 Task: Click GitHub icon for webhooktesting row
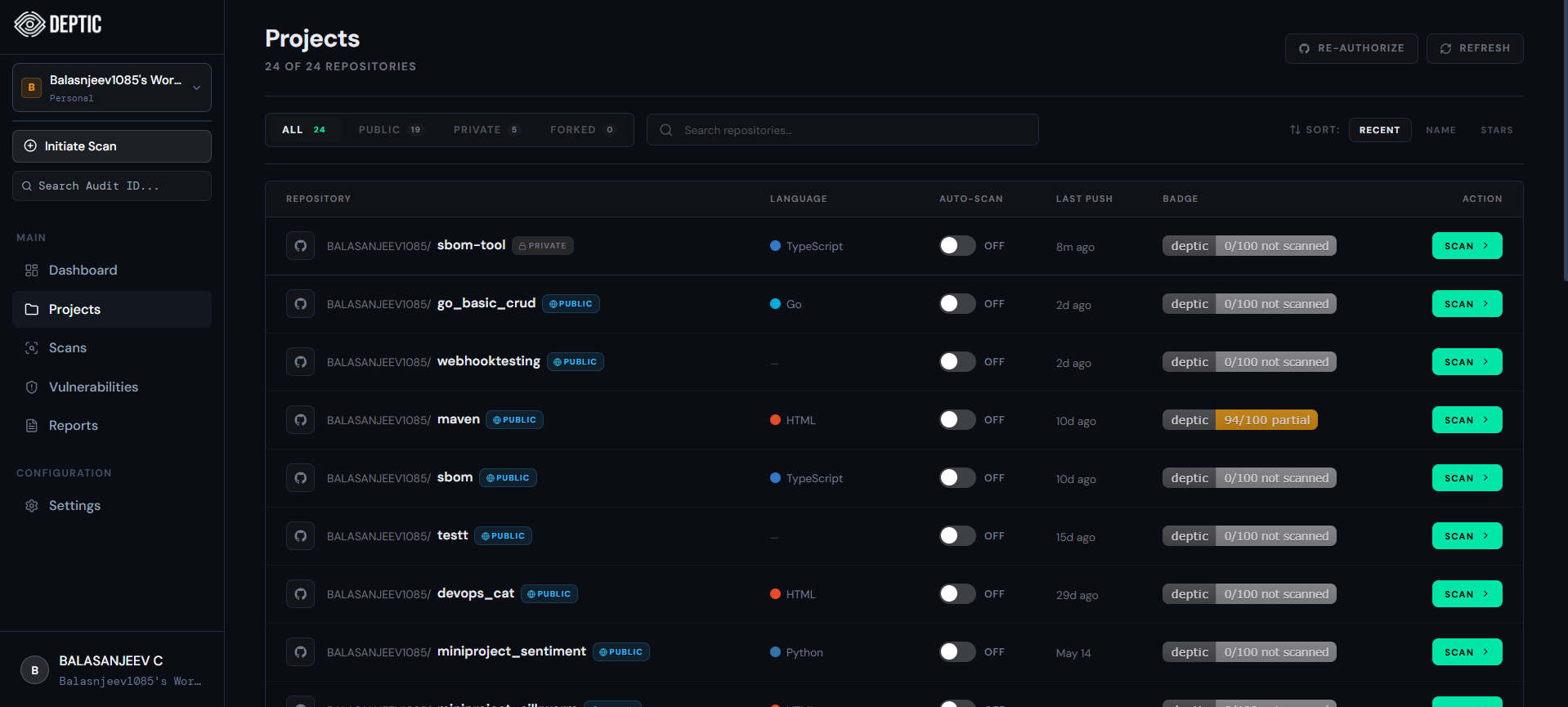[301, 362]
